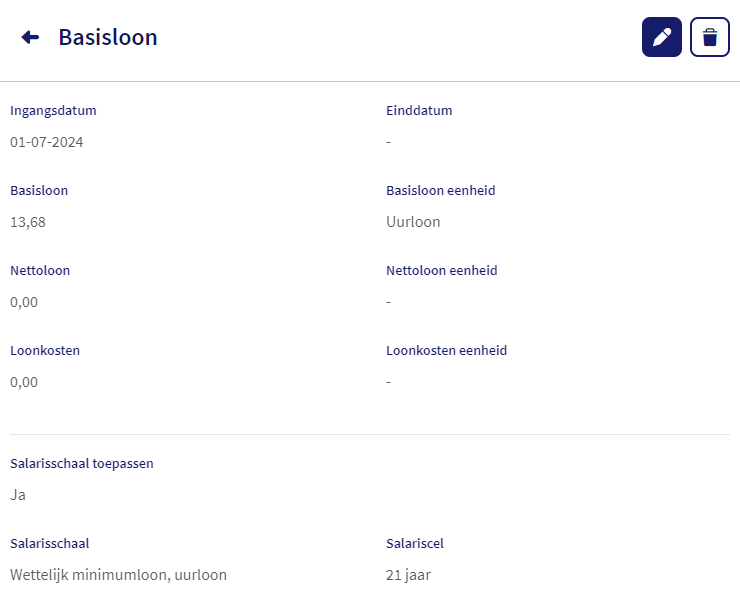Image resolution: width=740 pixels, height=606 pixels.
Task: Click the Salarisschaal field label
Action: tap(50, 544)
